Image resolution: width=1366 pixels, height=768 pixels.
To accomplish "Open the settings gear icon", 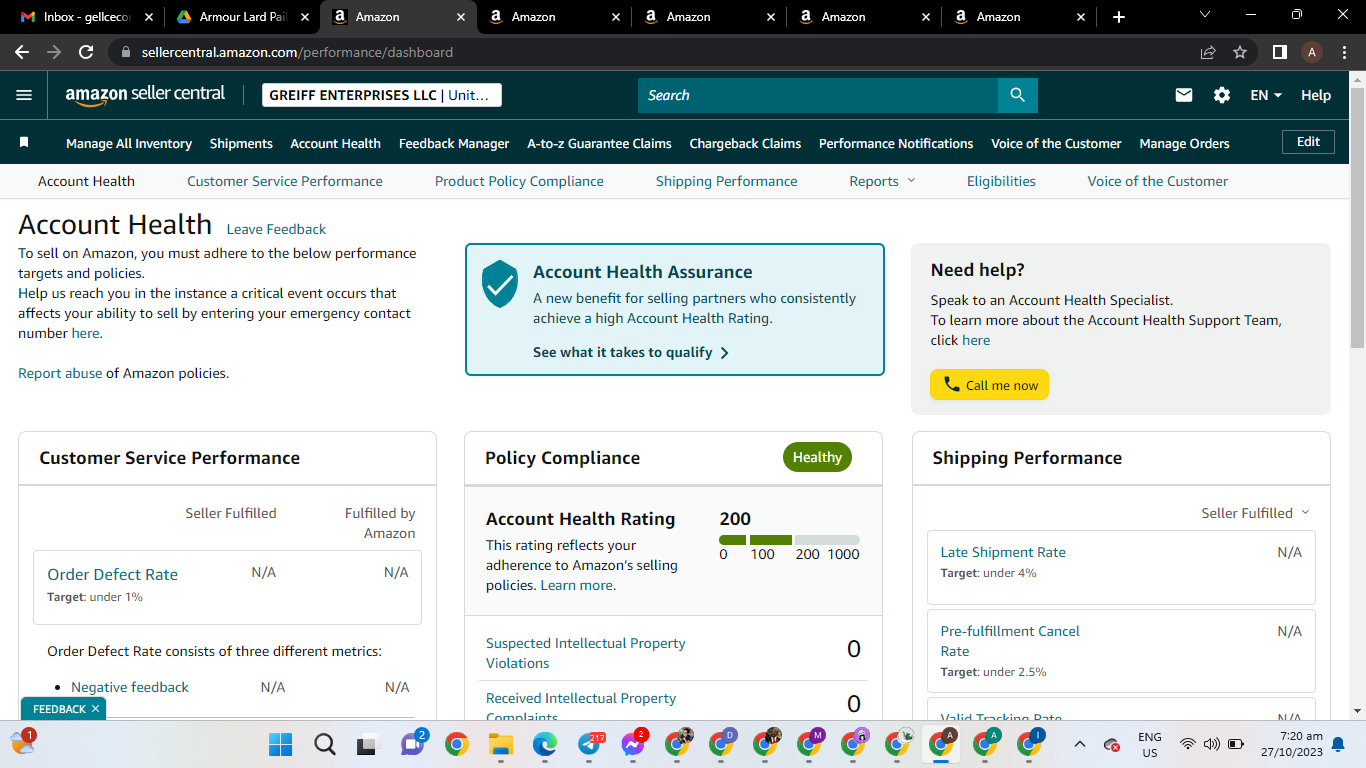I will click(x=1222, y=95).
